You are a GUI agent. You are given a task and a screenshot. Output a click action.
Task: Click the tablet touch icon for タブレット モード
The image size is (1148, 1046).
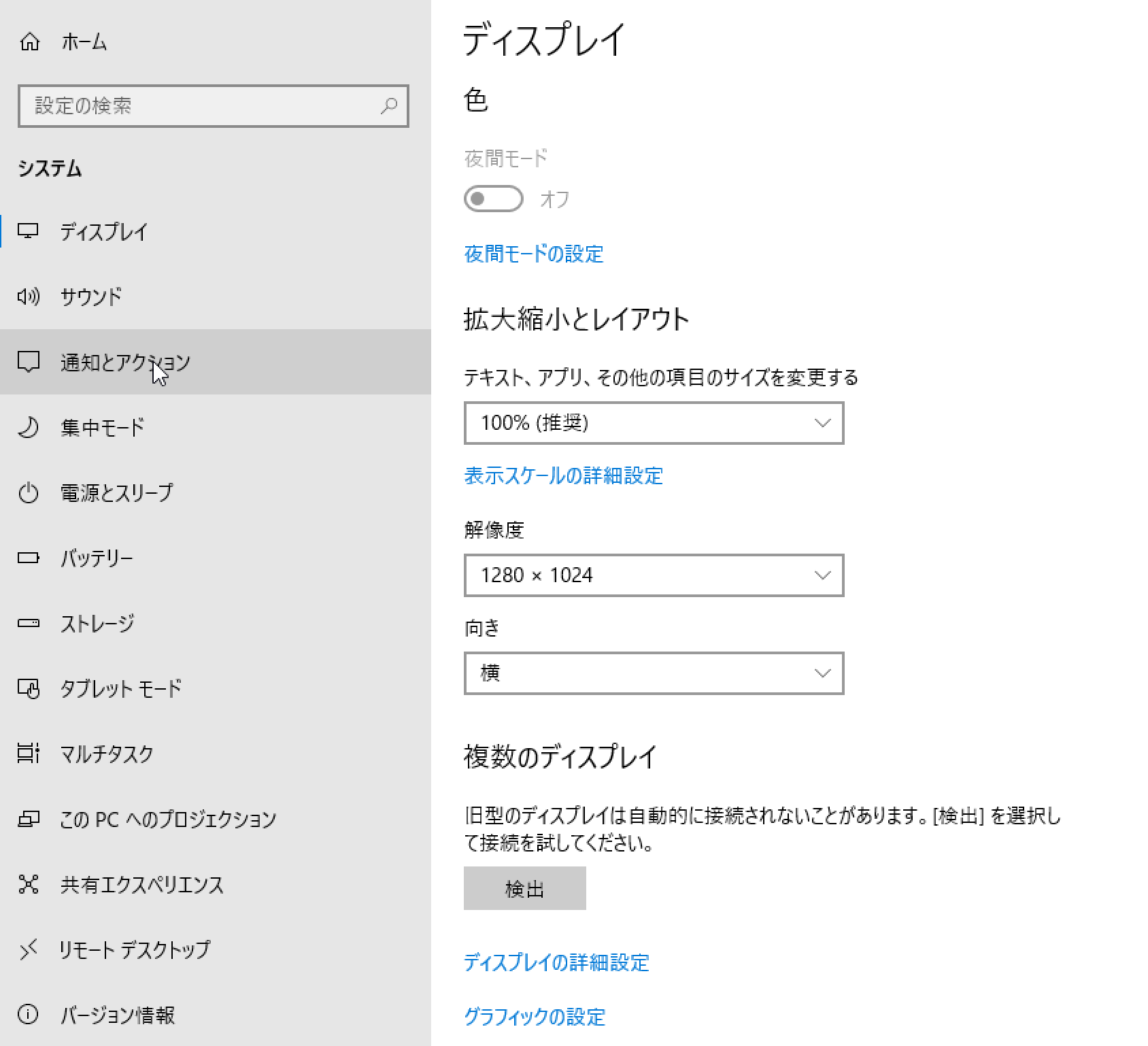click(x=28, y=688)
